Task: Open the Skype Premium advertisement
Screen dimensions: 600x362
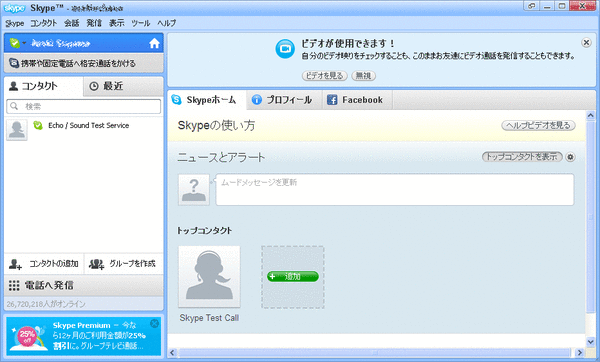Action: tap(84, 336)
